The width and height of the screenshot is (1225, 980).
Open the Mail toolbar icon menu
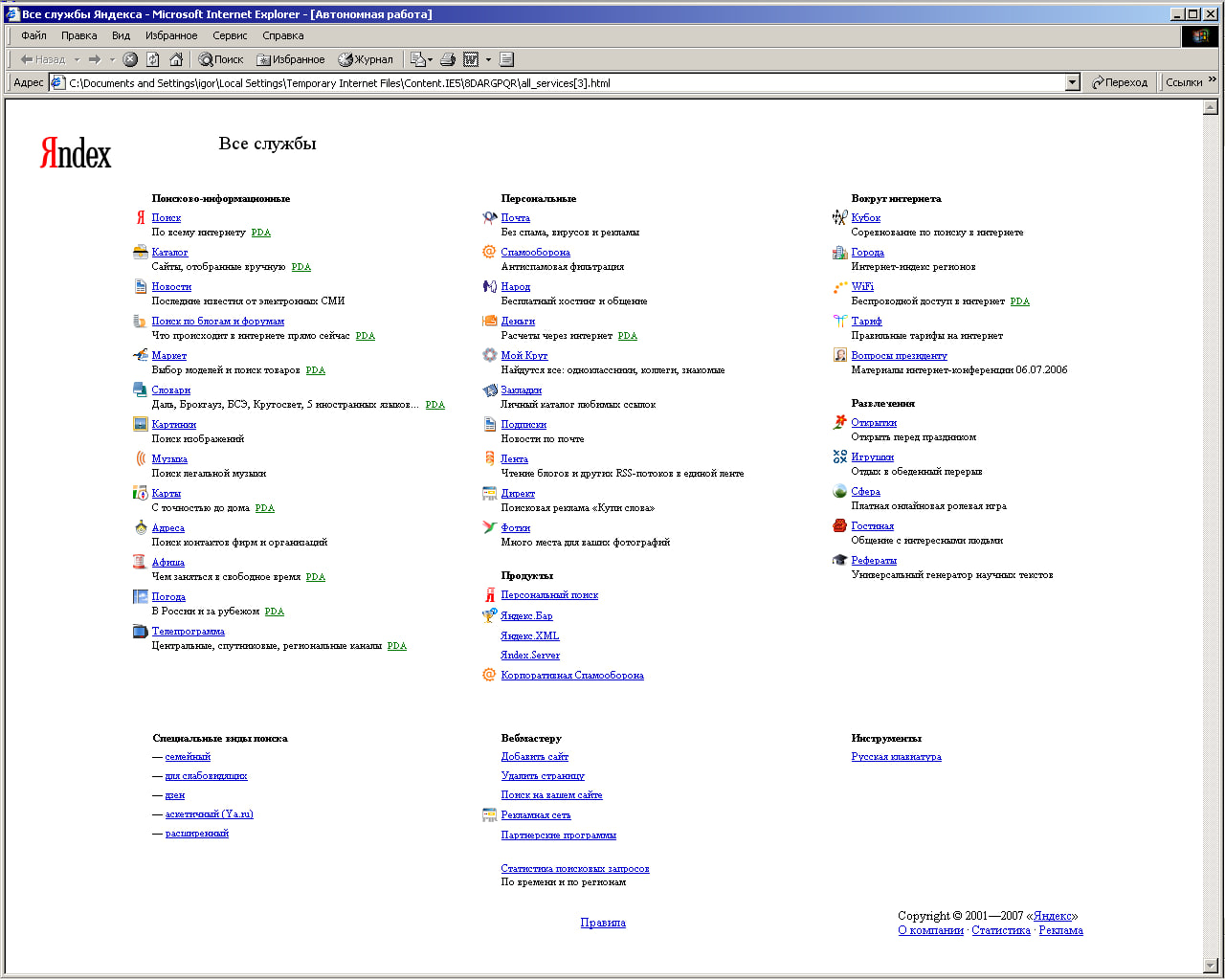click(422, 59)
